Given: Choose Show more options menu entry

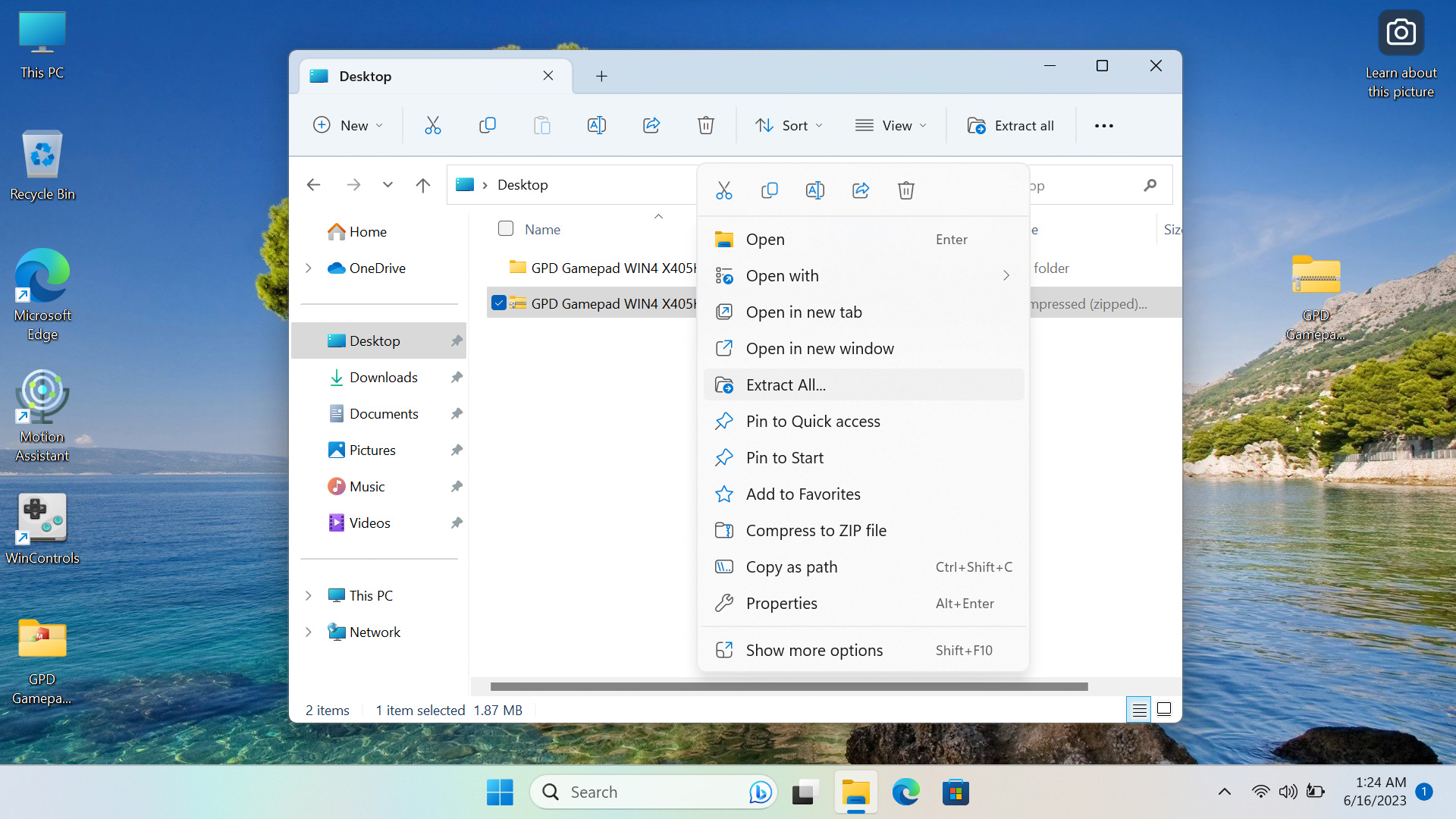Looking at the screenshot, I should (814, 651).
